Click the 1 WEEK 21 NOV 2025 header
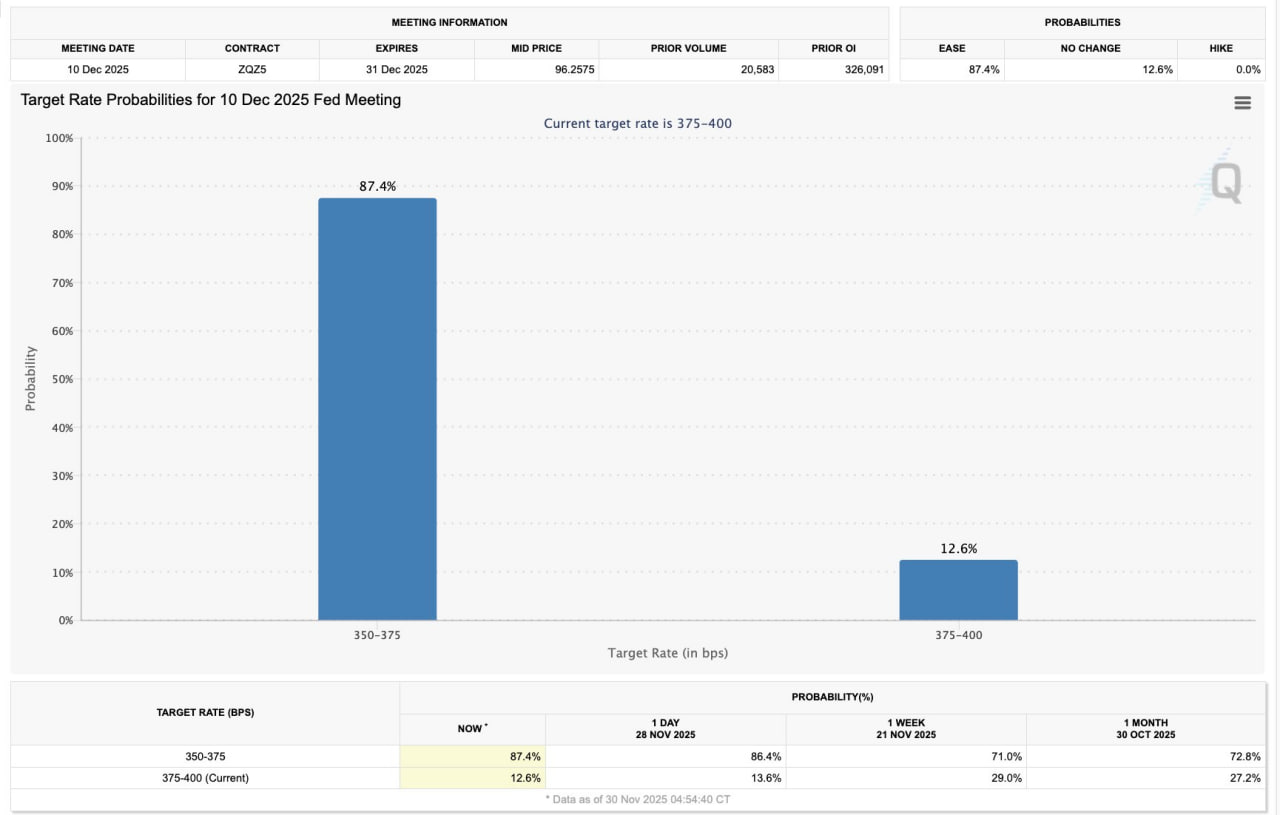Viewport: 1280px width, 815px height. [x=906, y=728]
